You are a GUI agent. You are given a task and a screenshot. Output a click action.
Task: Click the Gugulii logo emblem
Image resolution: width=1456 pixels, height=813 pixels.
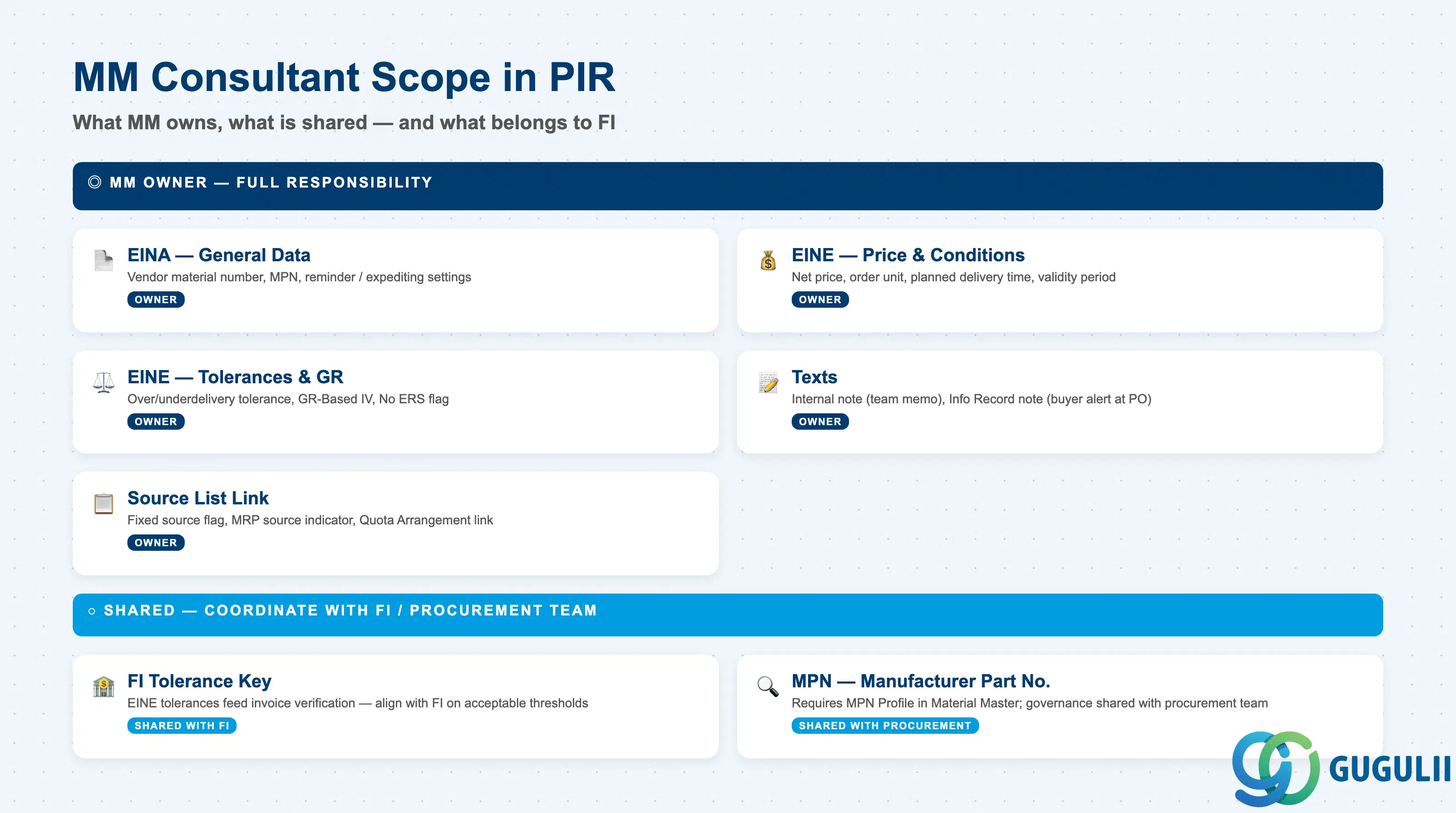1276,768
